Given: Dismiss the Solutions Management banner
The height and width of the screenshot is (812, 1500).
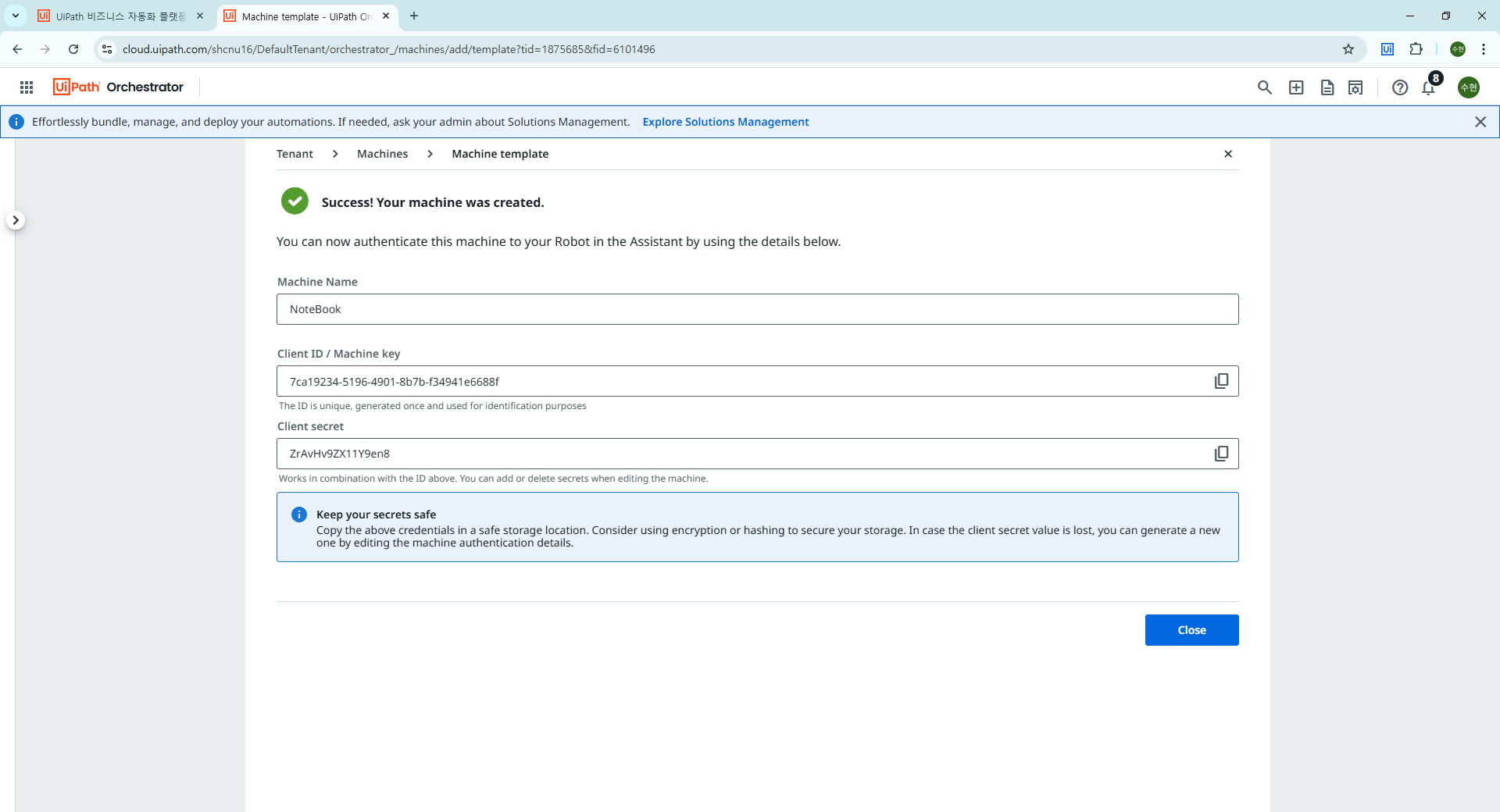Looking at the screenshot, I should point(1480,122).
